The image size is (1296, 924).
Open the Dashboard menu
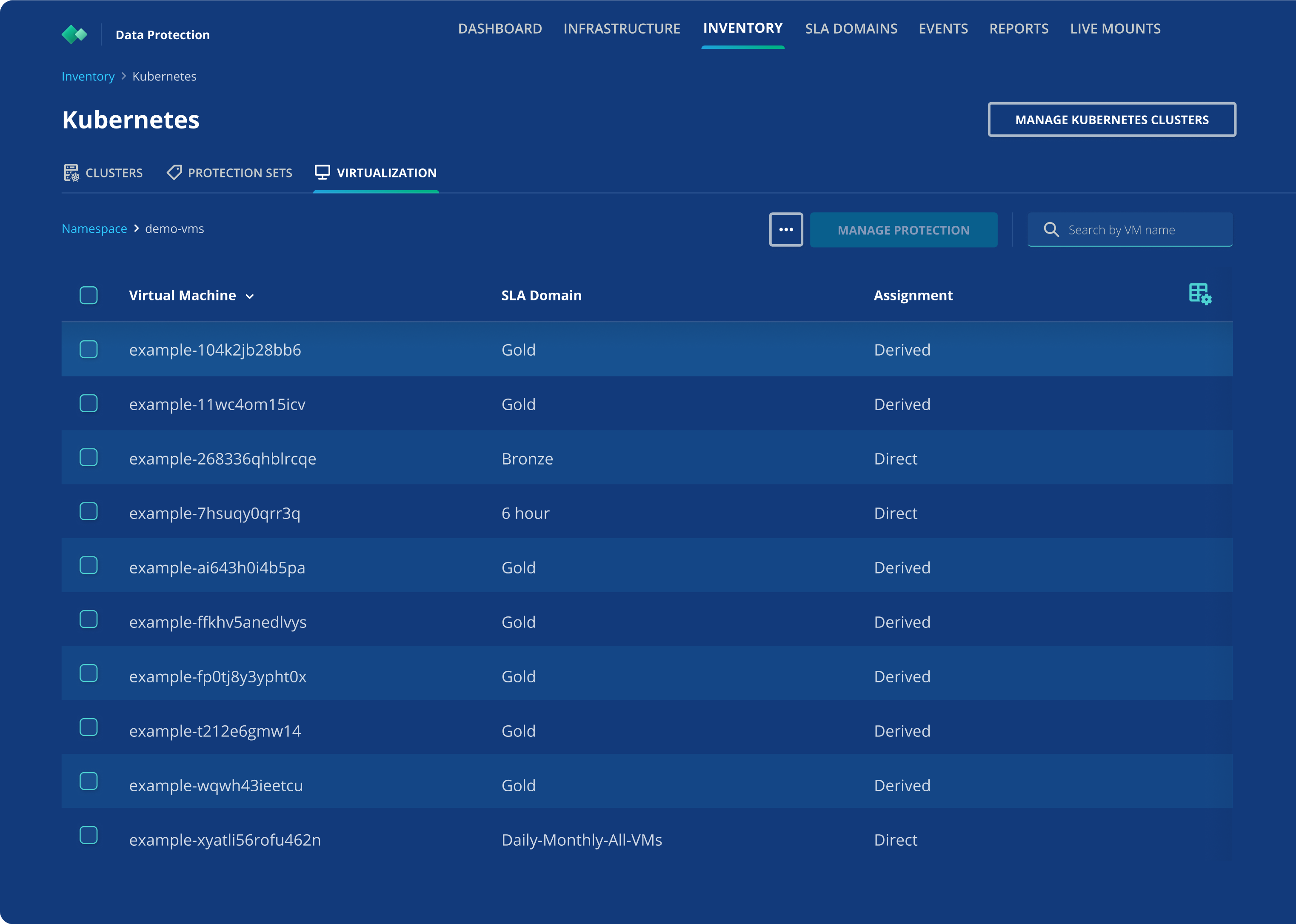[x=500, y=29]
